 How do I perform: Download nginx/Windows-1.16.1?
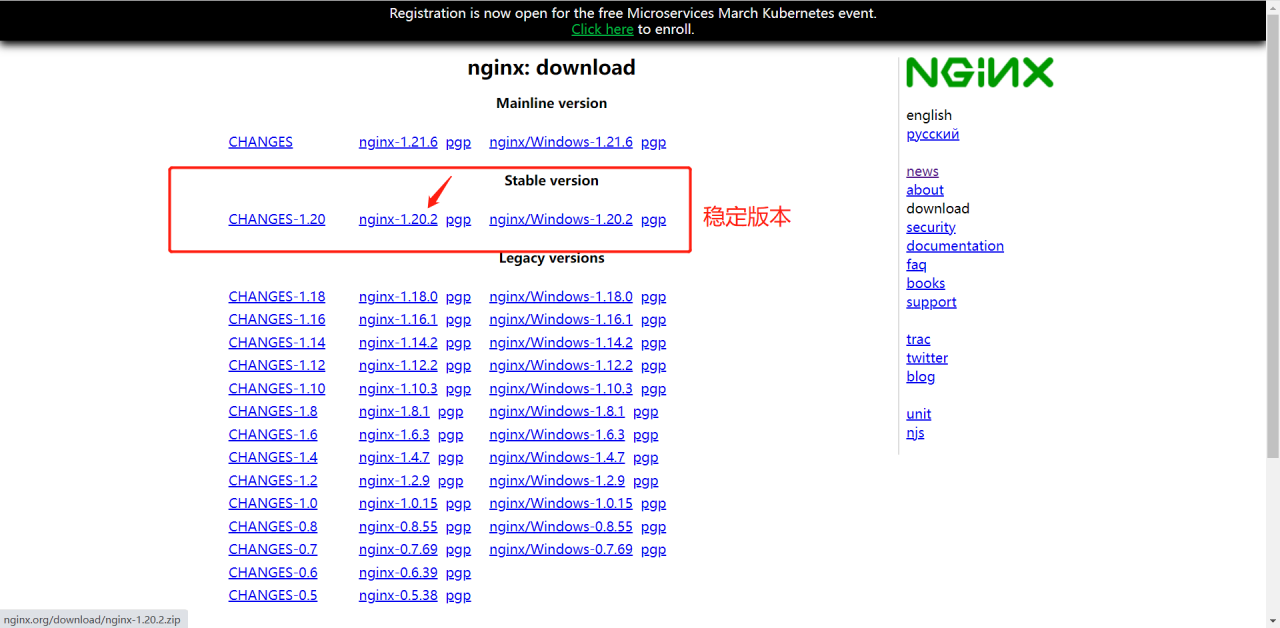(x=561, y=319)
